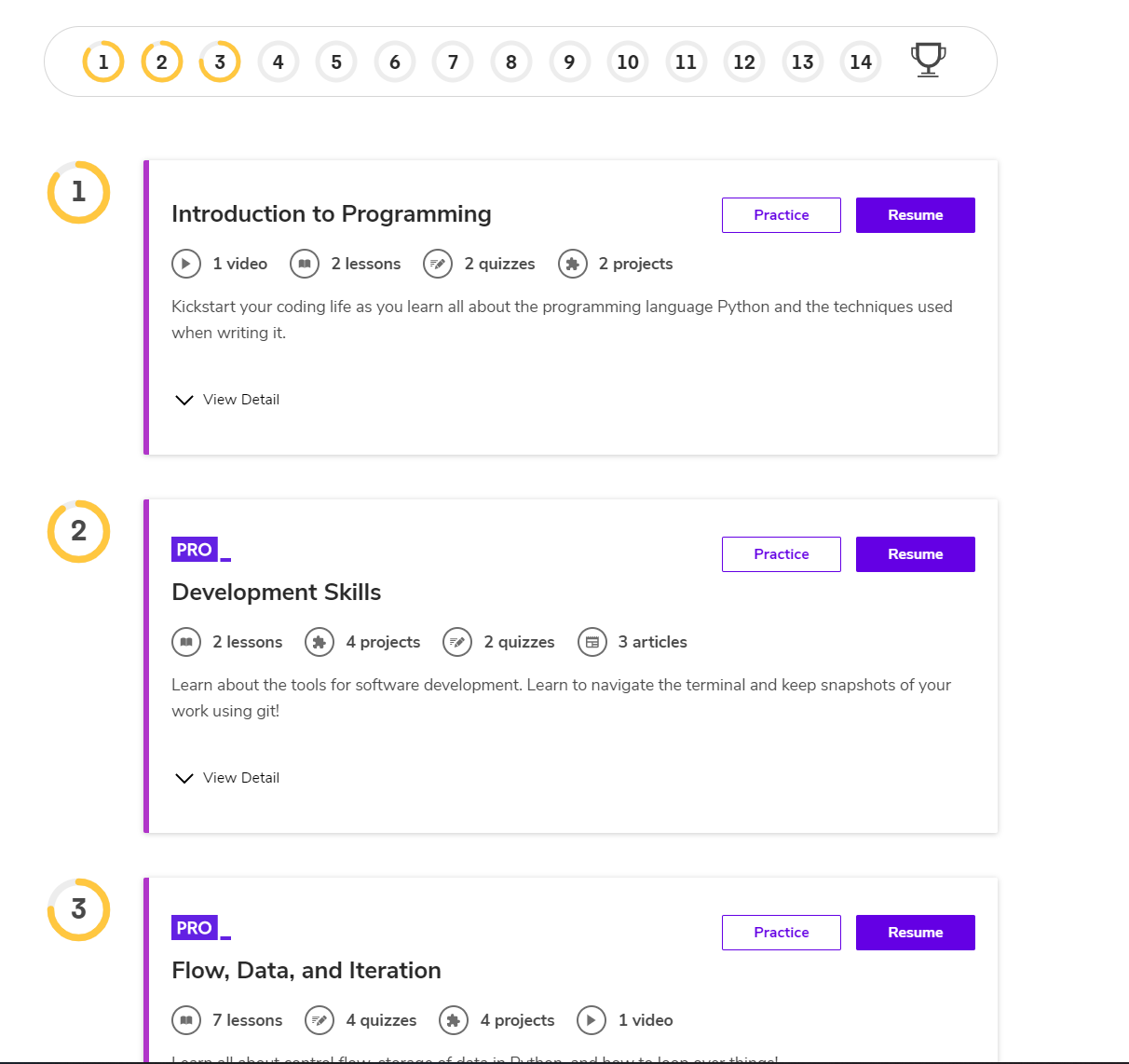Click the video play icon in Flow, Data, and Iteration
This screenshot has height=1064, width=1129.
(592, 1020)
